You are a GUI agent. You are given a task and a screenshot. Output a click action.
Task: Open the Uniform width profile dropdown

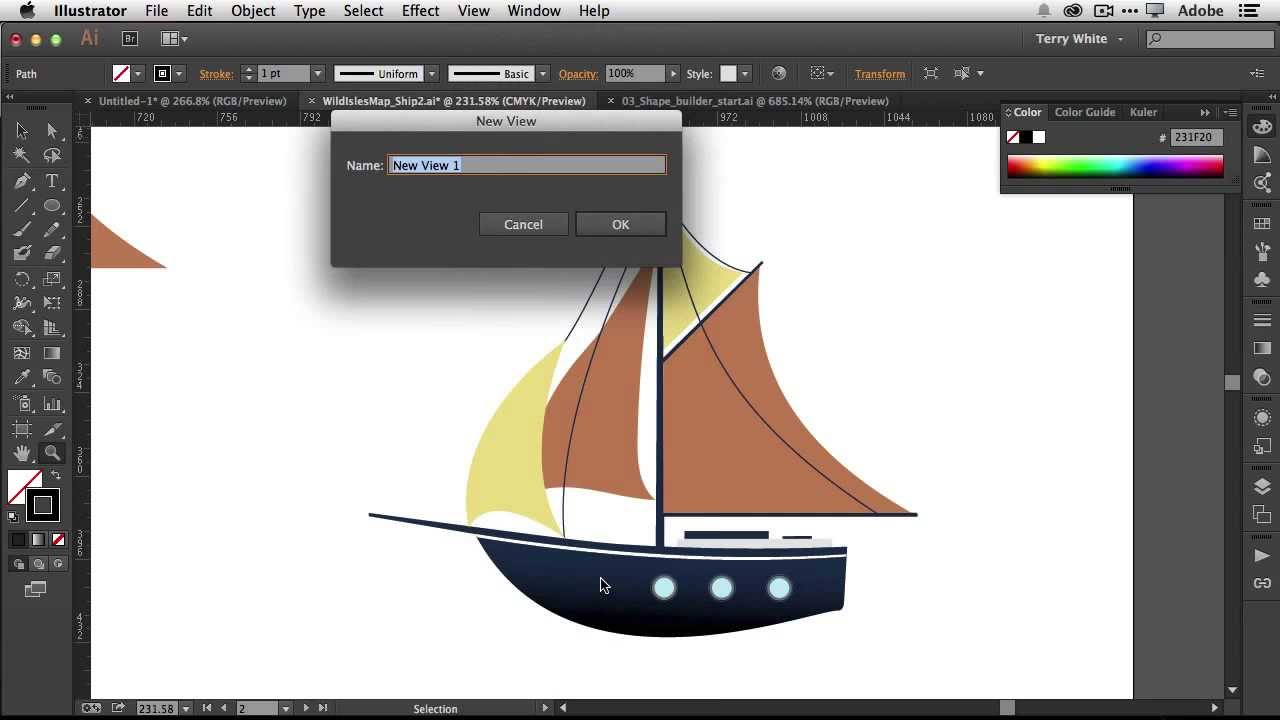432,74
